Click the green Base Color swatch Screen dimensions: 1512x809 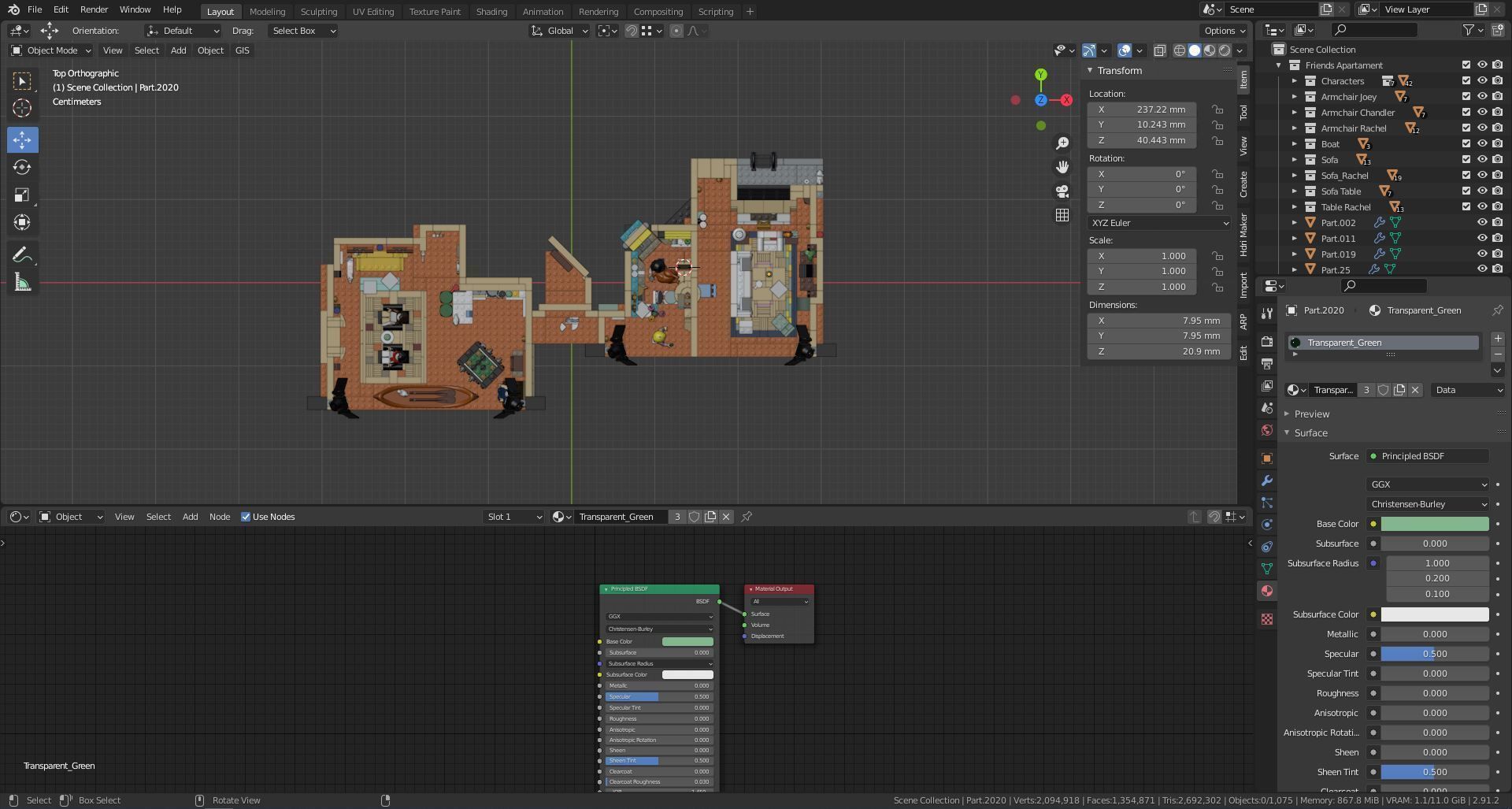pos(1434,524)
